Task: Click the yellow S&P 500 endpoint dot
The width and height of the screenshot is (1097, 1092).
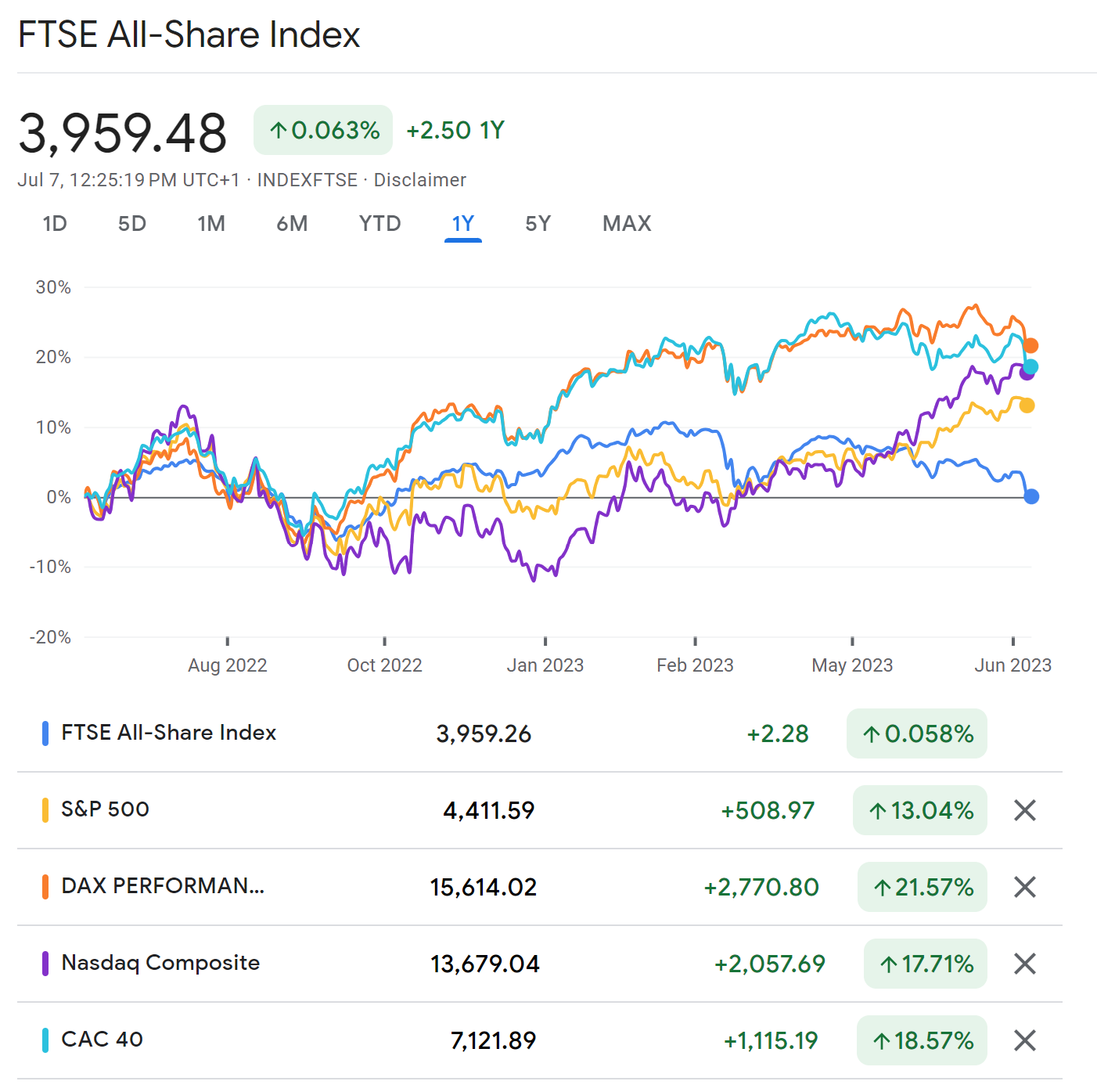Action: [1027, 405]
